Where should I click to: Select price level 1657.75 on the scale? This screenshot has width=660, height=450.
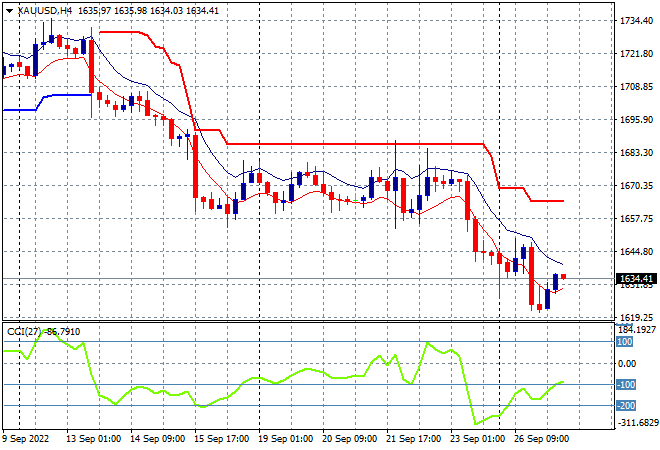click(637, 218)
